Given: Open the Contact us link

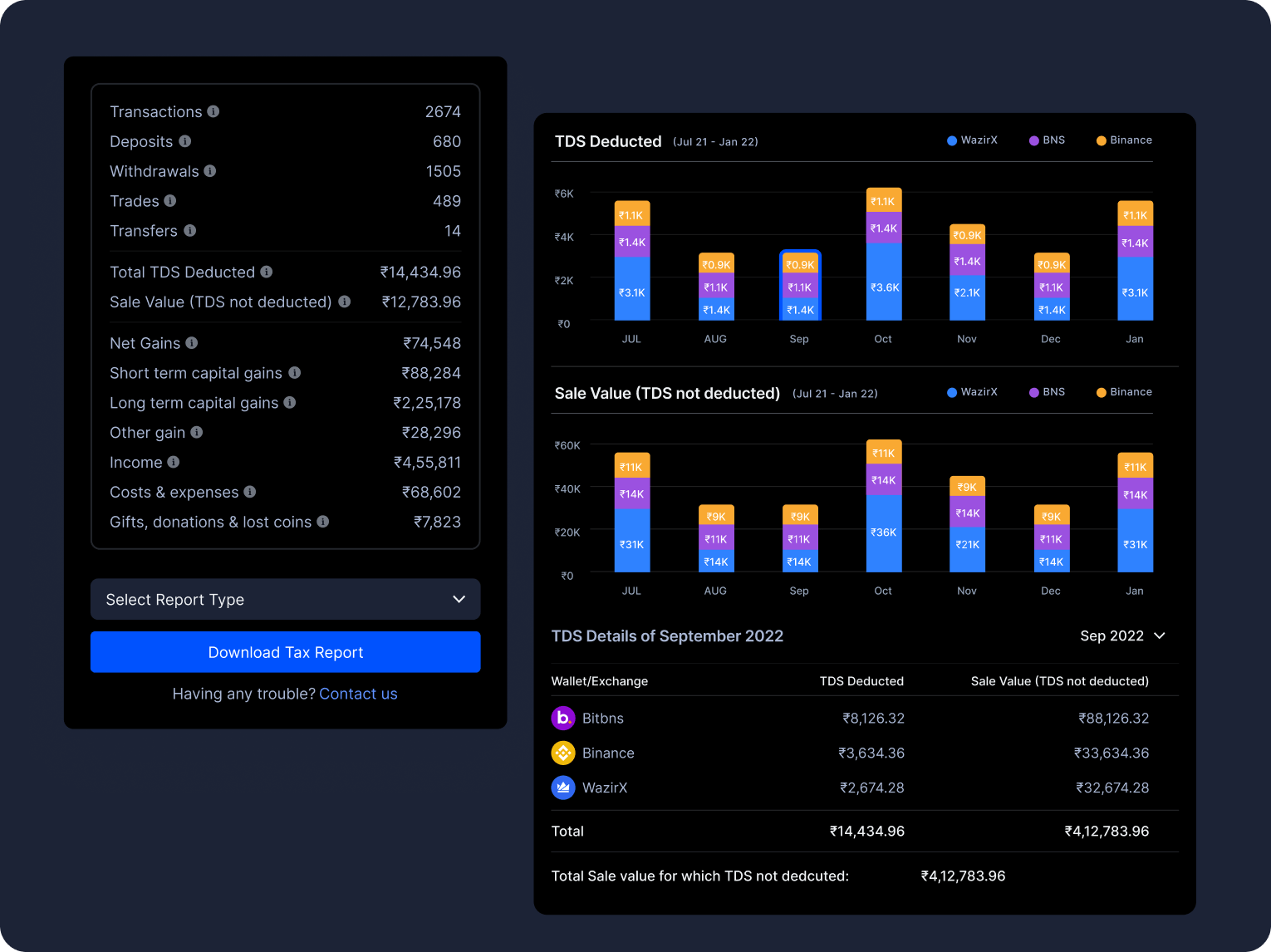Looking at the screenshot, I should (358, 694).
